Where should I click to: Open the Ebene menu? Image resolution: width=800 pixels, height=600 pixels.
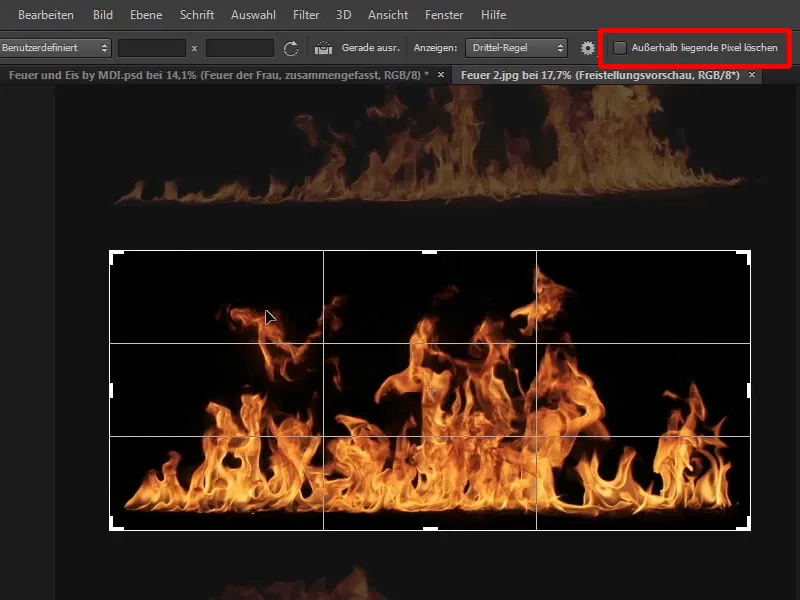point(146,15)
